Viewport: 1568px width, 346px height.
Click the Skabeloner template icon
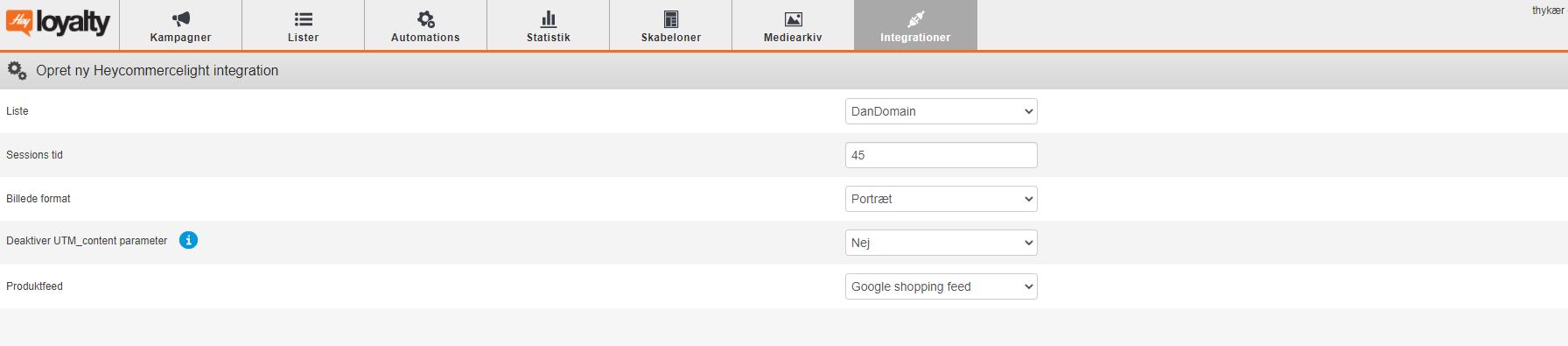[671, 19]
